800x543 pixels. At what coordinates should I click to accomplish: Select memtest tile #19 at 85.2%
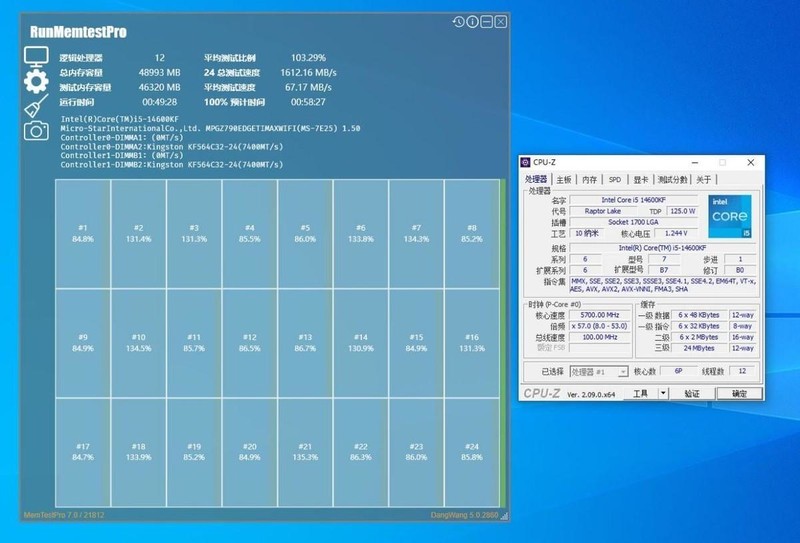(x=194, y=452)
